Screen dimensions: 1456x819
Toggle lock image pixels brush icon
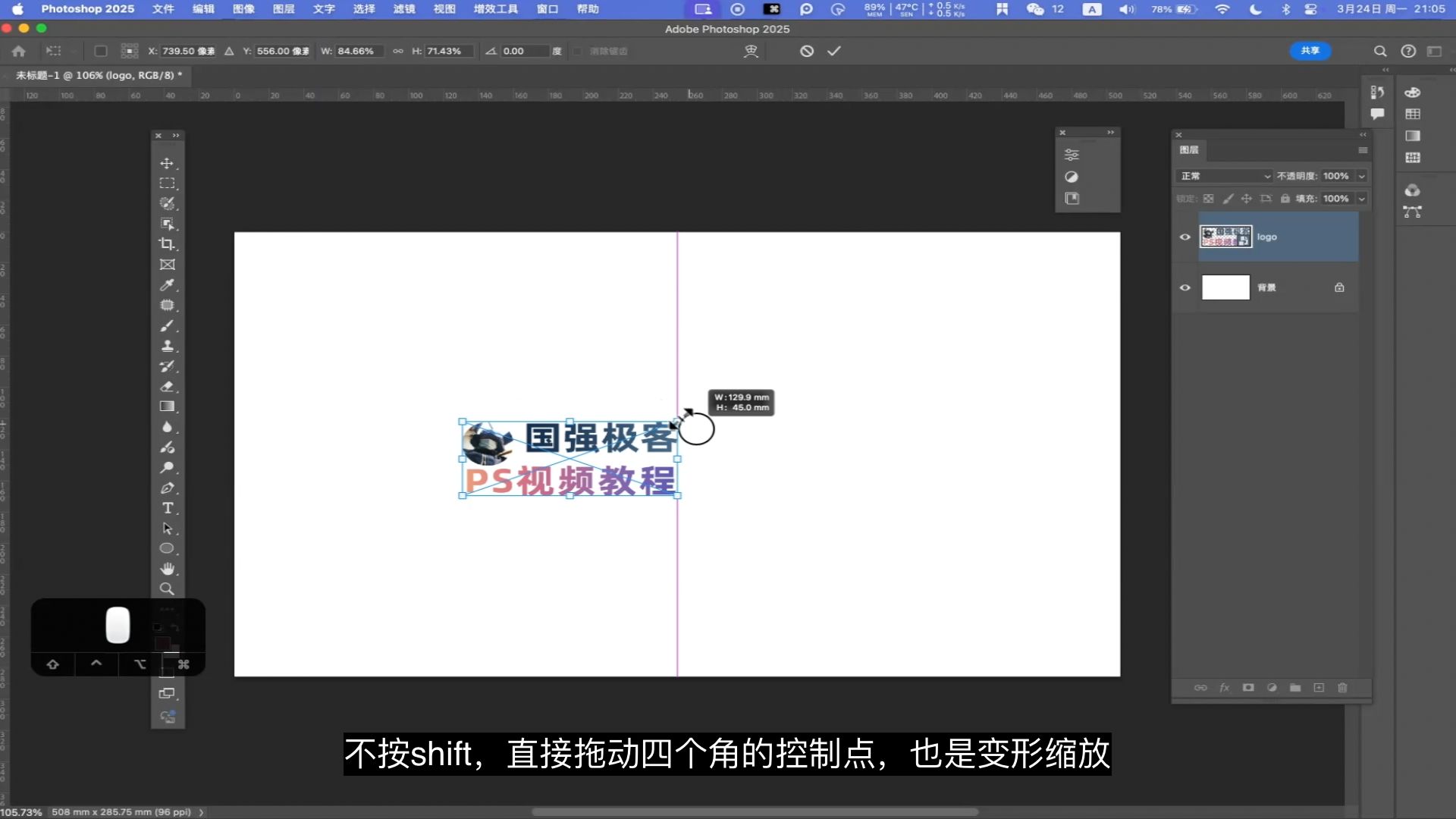1228,199
